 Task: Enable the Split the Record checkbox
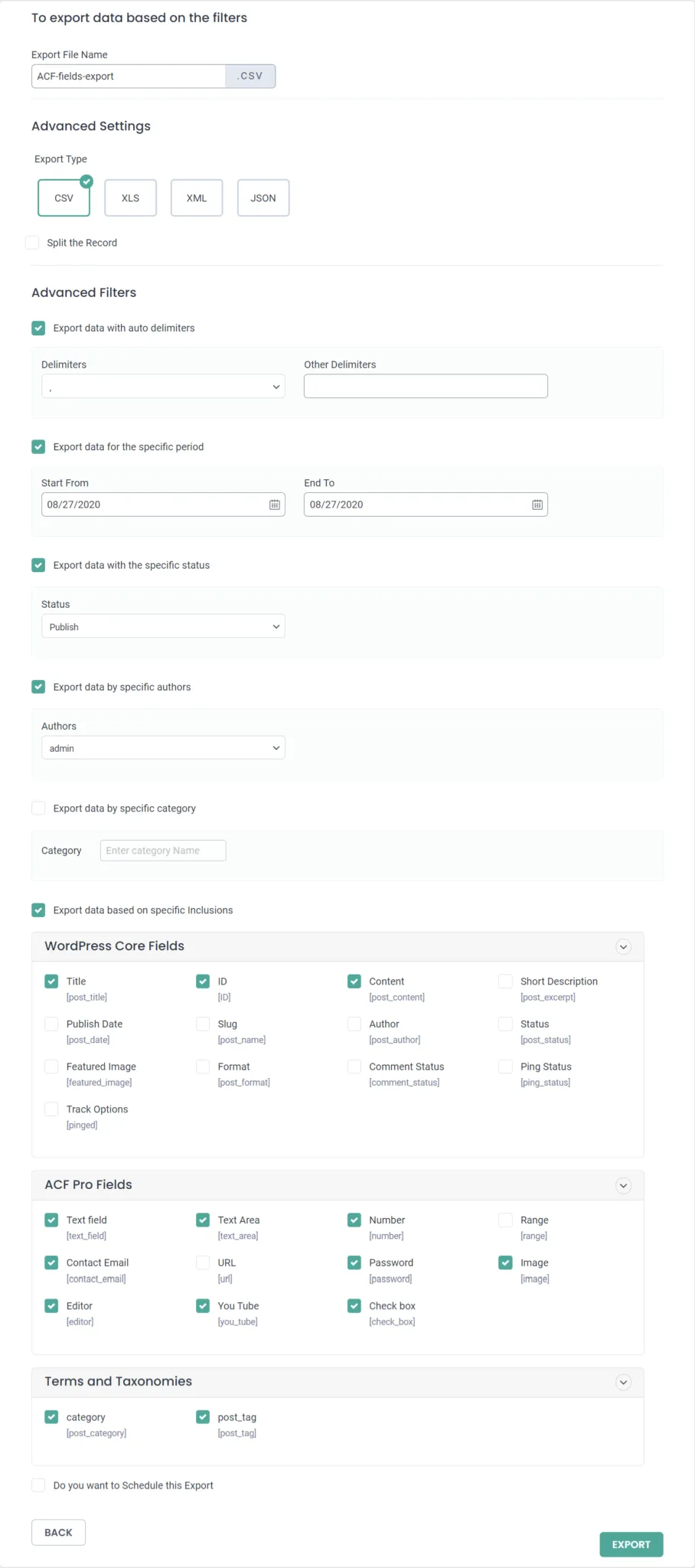coord(32,243)
